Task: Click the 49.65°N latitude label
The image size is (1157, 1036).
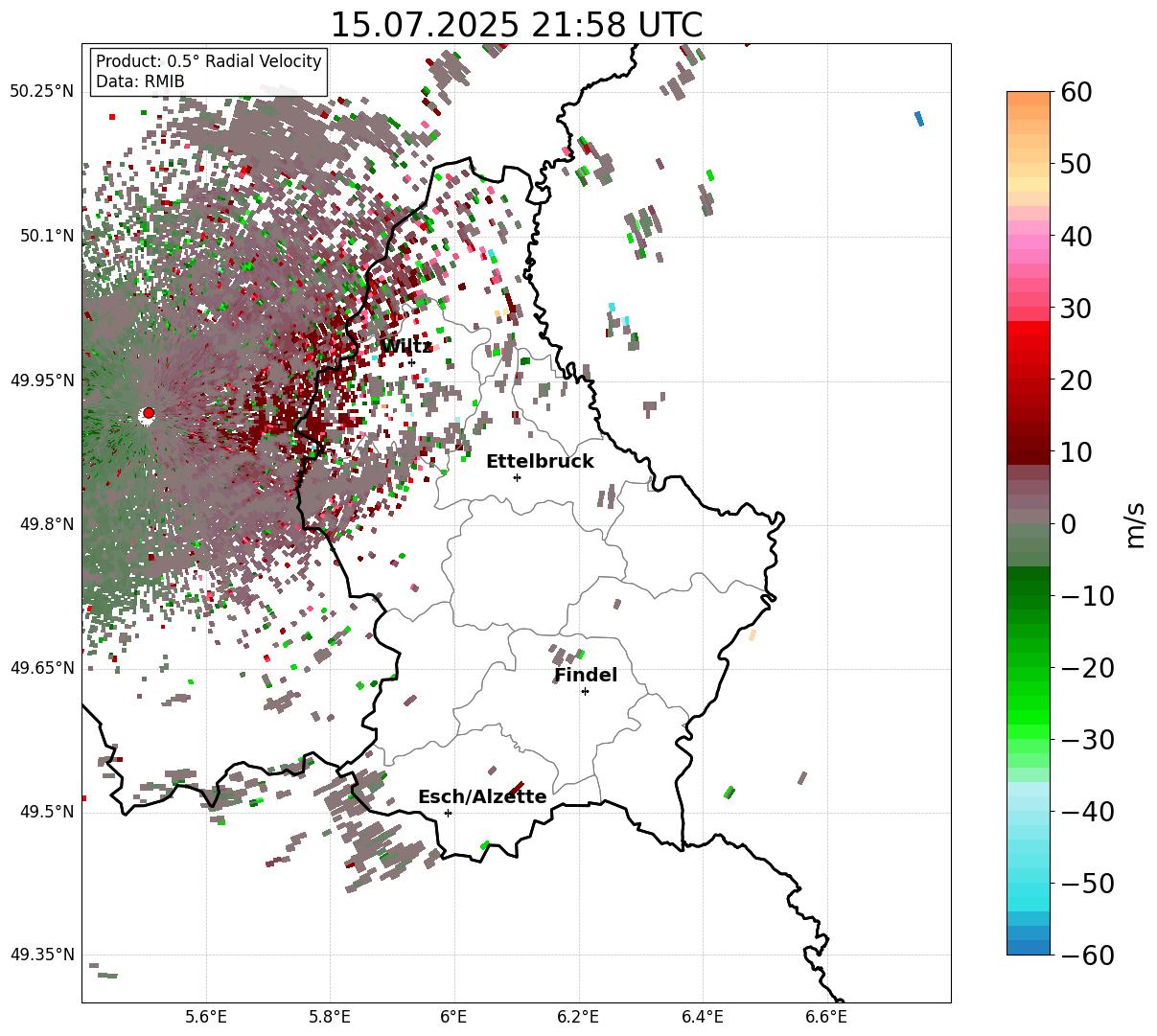Action: 42,668
